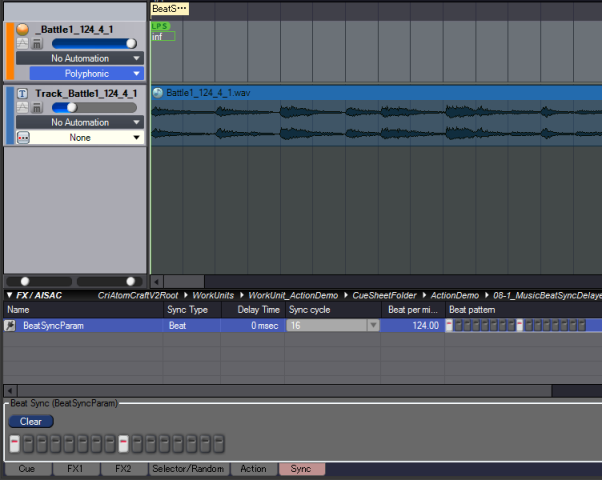Click the pin icon beside BeatSyncParam row
602x480 pixels.
click(x=10, y=326)
